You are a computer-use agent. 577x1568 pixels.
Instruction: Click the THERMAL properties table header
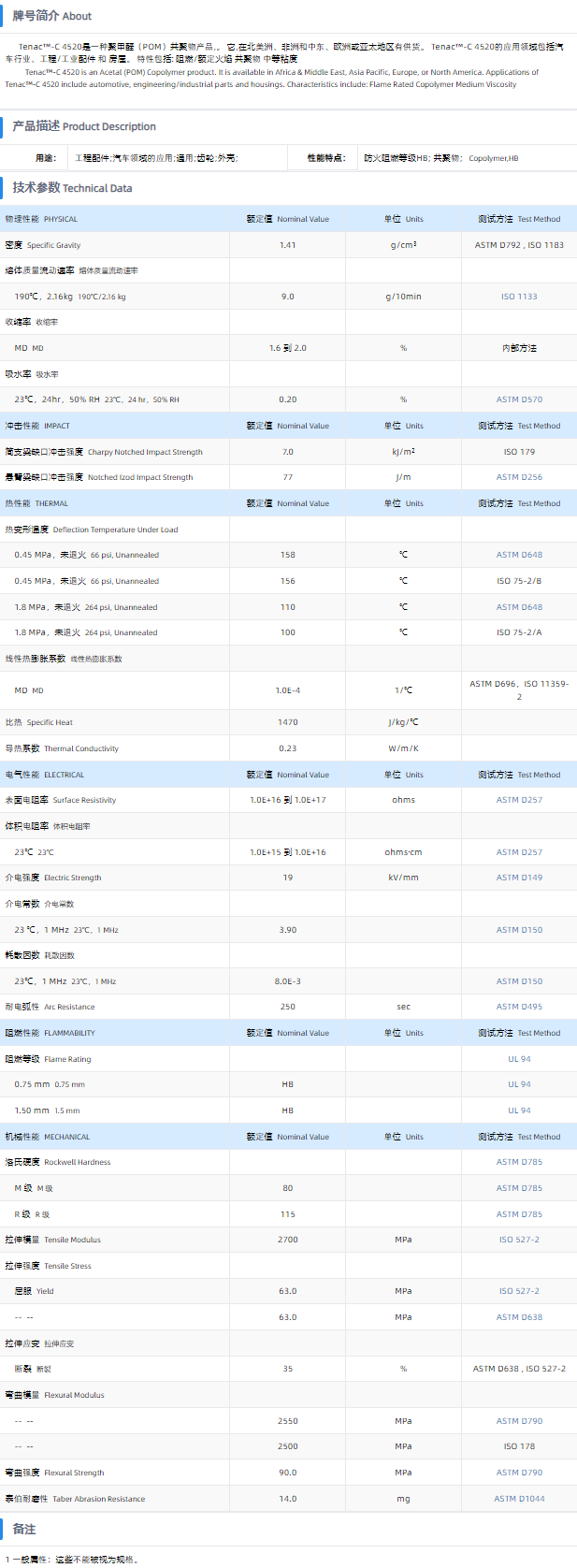point(37,503)
